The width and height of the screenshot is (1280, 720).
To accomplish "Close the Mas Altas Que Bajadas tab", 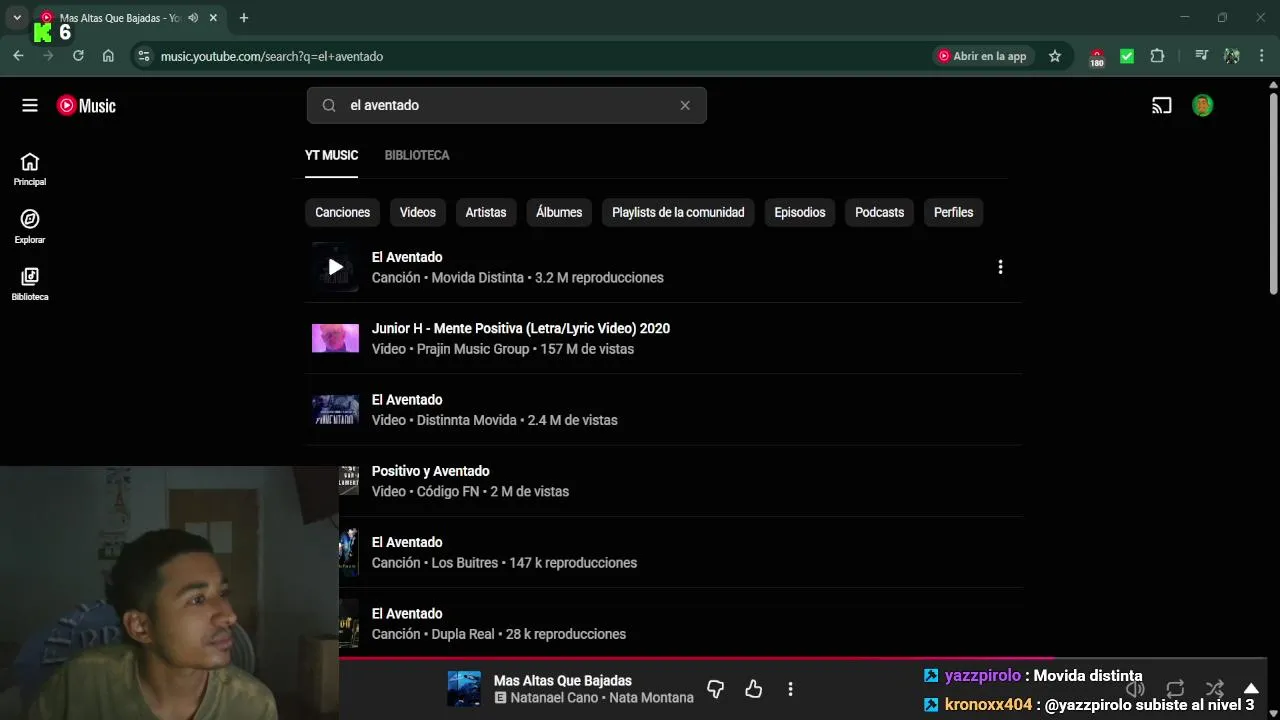I will click(x=213, y=18).
